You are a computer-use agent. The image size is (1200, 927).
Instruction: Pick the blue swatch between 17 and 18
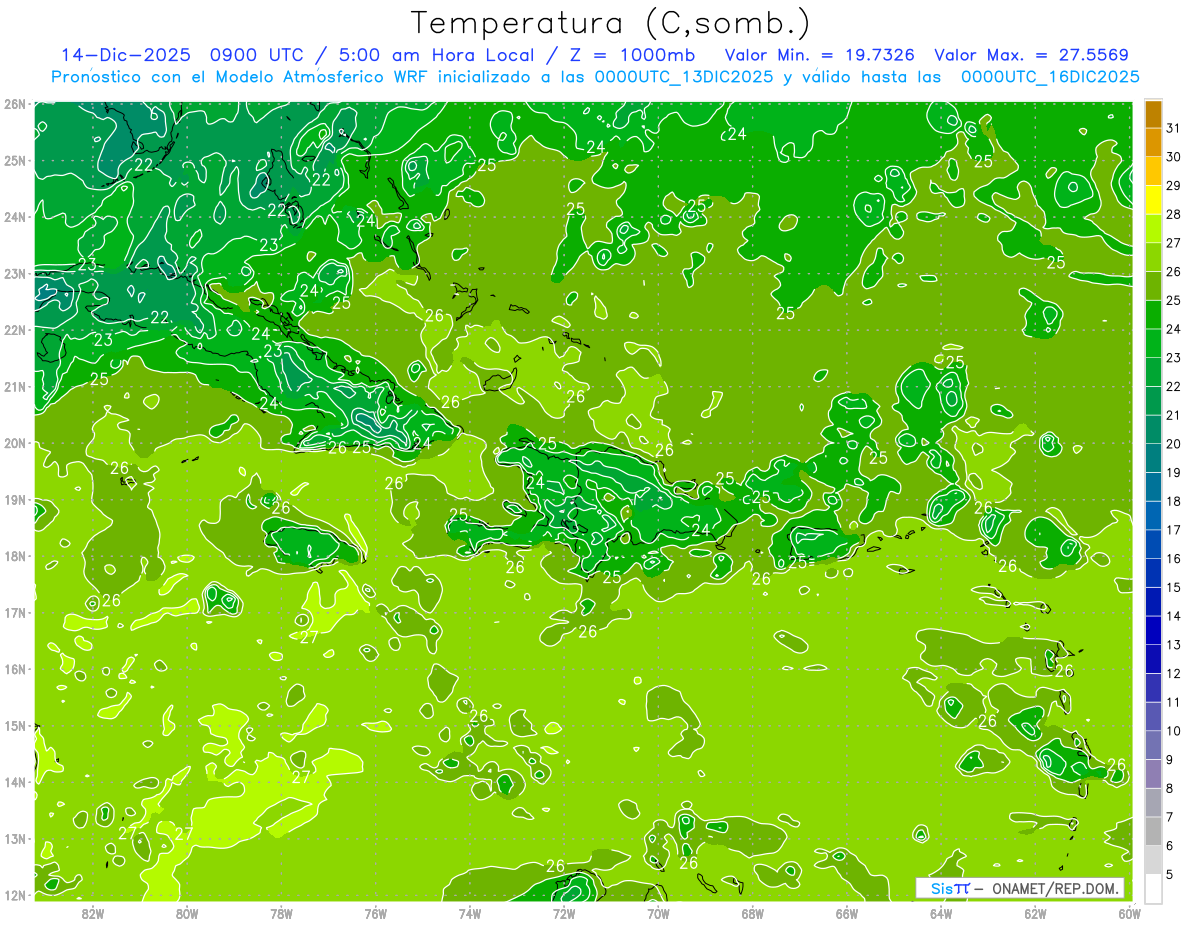click(x=1153, y=515)
